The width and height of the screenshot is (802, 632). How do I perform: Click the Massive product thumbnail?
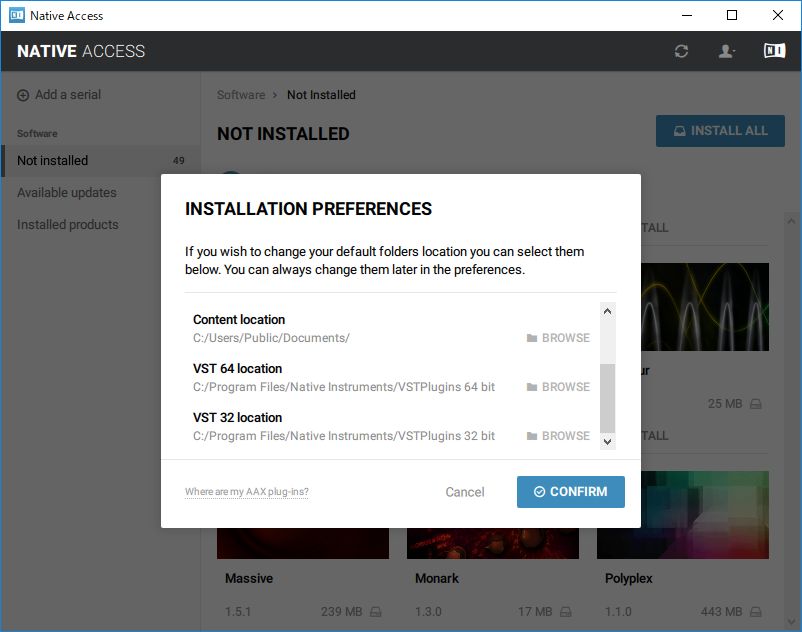[303, 544]
